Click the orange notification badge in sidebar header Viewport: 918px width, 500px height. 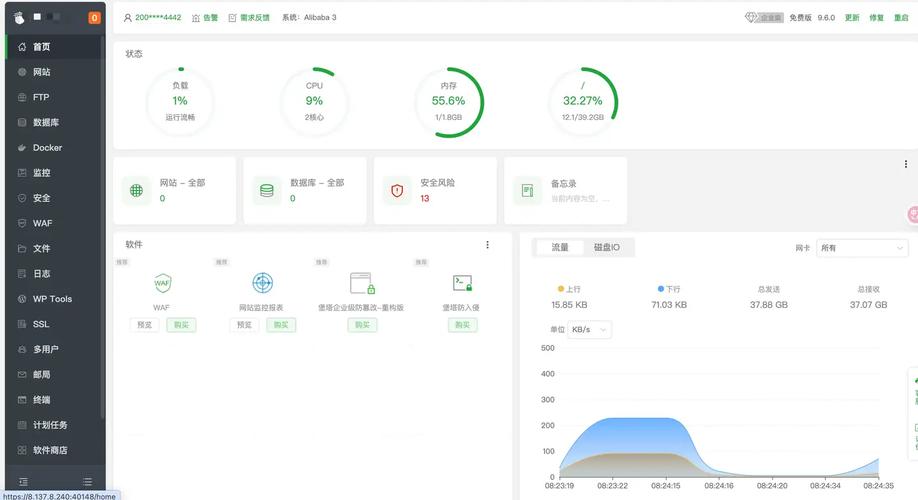click(x=94, y=18)
